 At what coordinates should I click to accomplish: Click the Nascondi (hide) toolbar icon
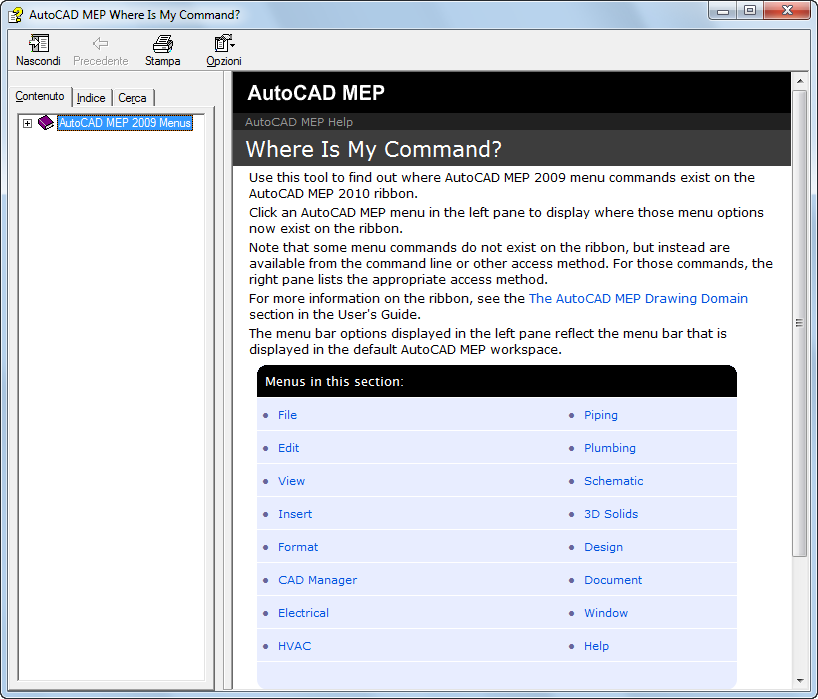point(38,44)
